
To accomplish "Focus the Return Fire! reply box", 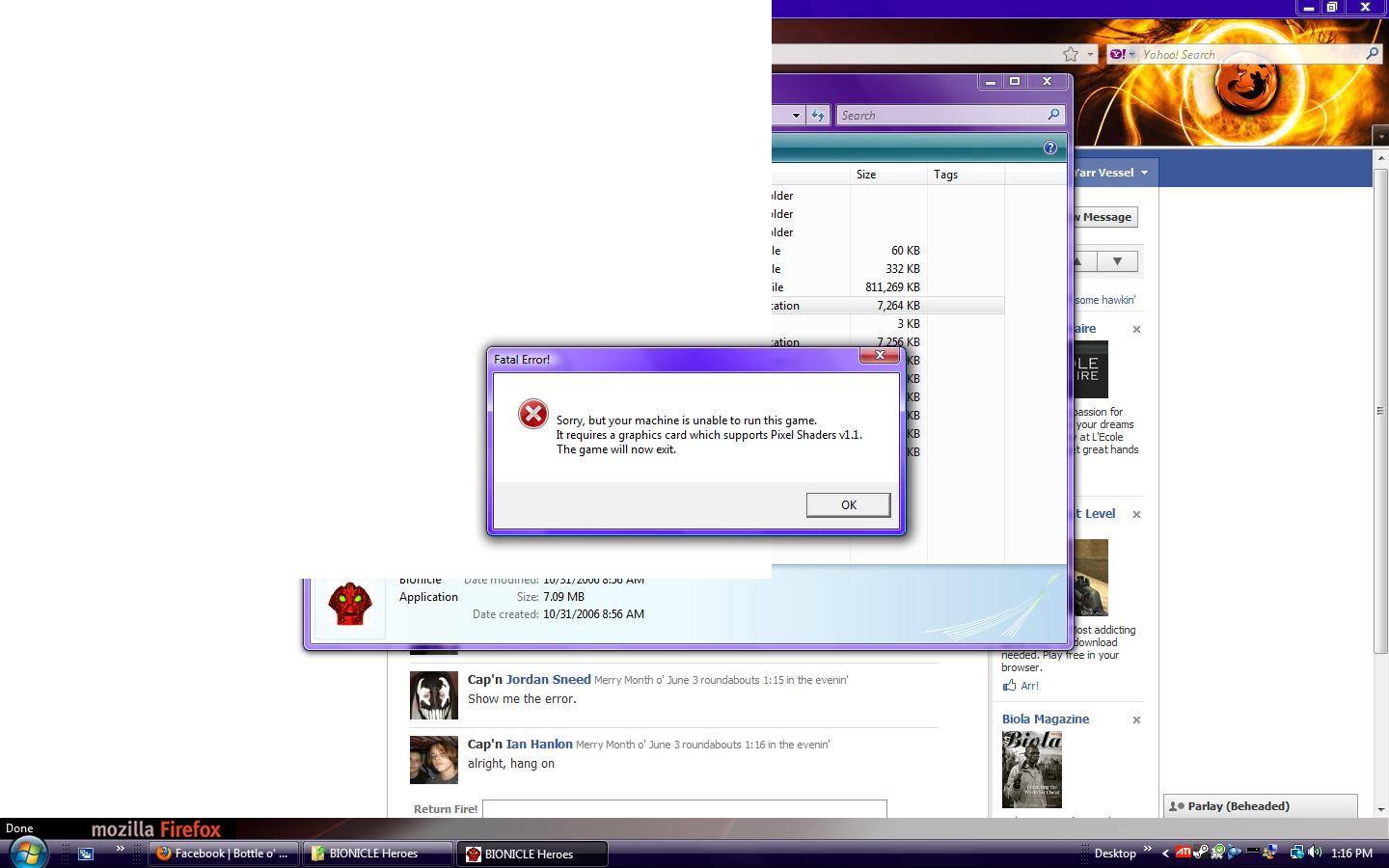I will coord(684,809).
